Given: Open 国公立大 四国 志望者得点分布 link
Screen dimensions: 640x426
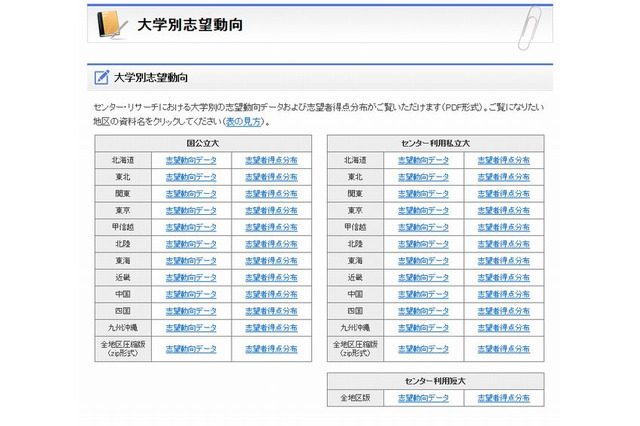Looking at the screenshot, I should [x=271, y=311].
